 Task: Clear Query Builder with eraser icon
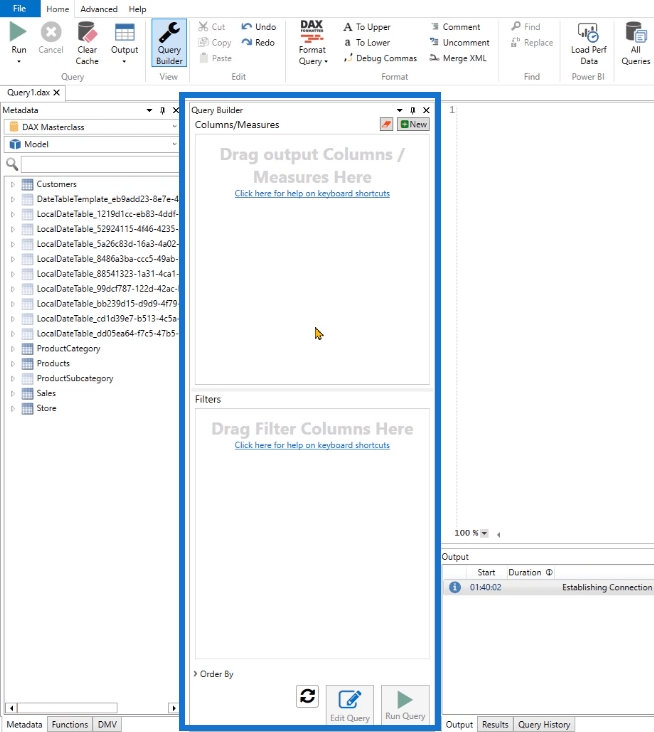point(387,124)
